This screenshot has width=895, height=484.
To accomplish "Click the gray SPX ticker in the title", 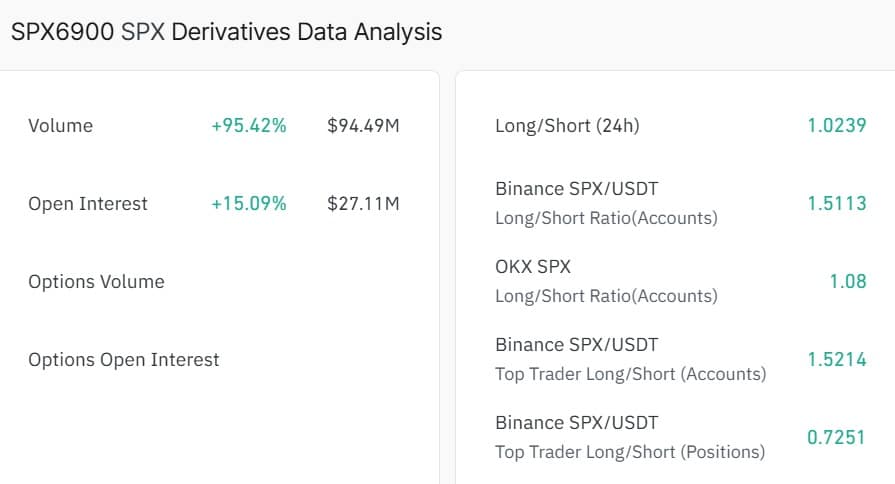I will pyautogui.click(x=143, y=31).
